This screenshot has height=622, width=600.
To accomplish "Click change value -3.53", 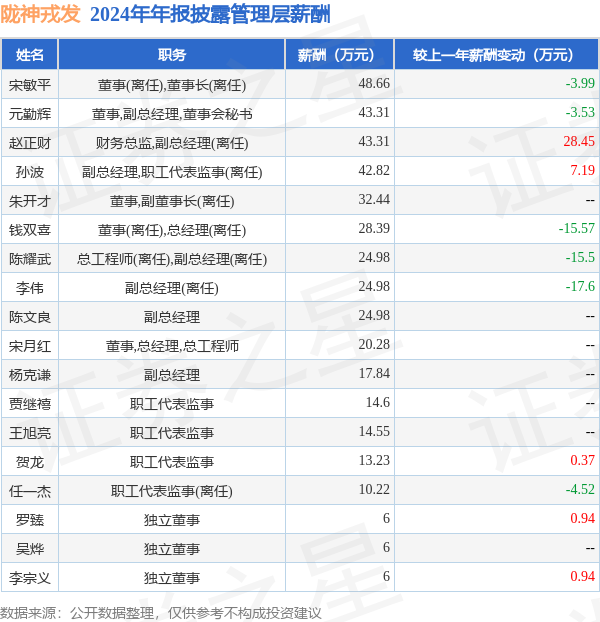I will 580,112.
